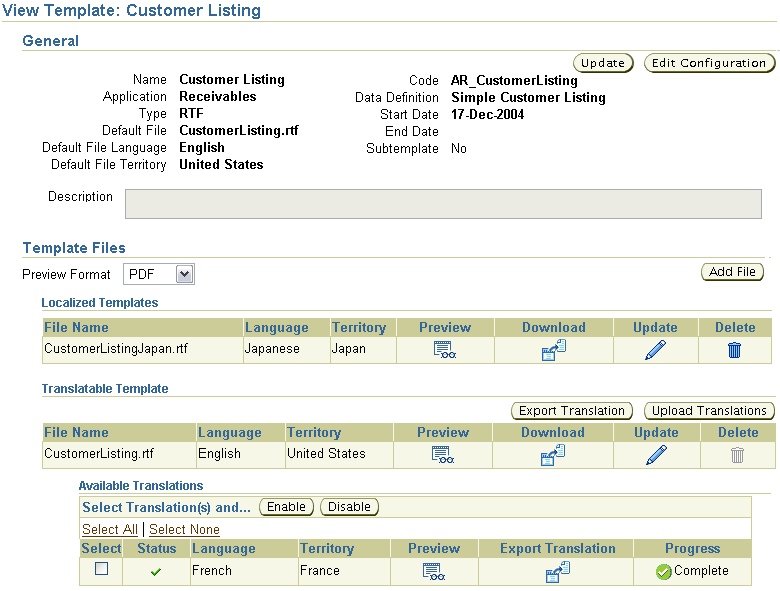Enable the selected translations
Screen dimensions: 780x591
(x=287, y=507)
